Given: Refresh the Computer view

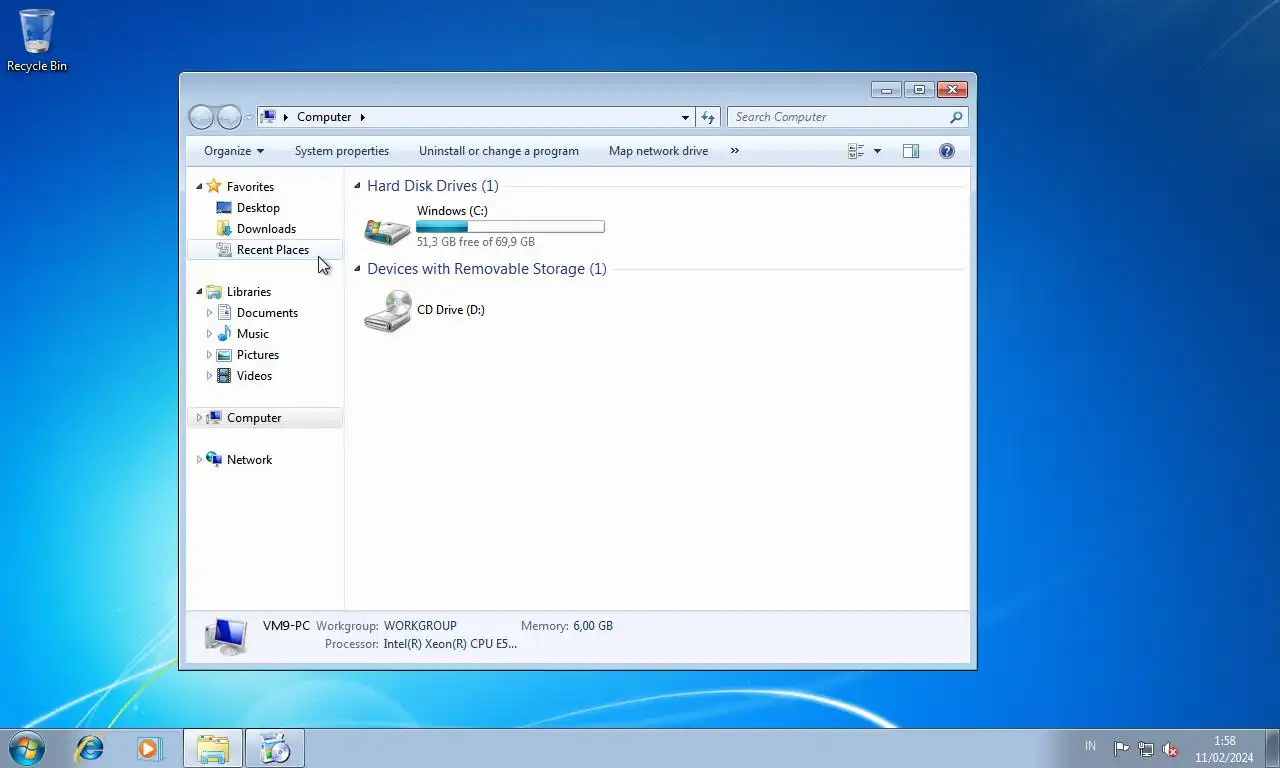Looking at the screenshot, I should [708, 117].
